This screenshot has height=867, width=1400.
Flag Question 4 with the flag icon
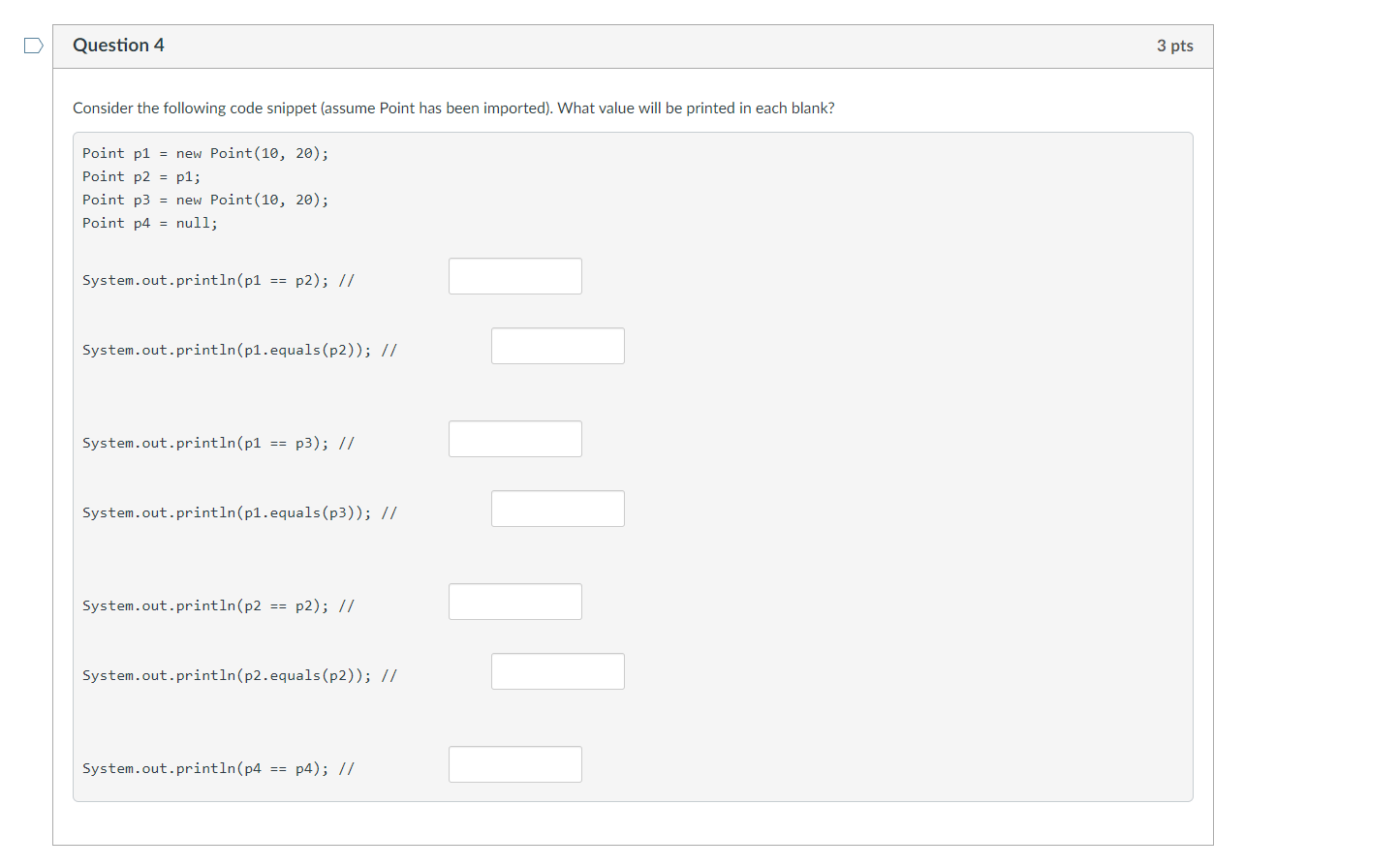33,46
